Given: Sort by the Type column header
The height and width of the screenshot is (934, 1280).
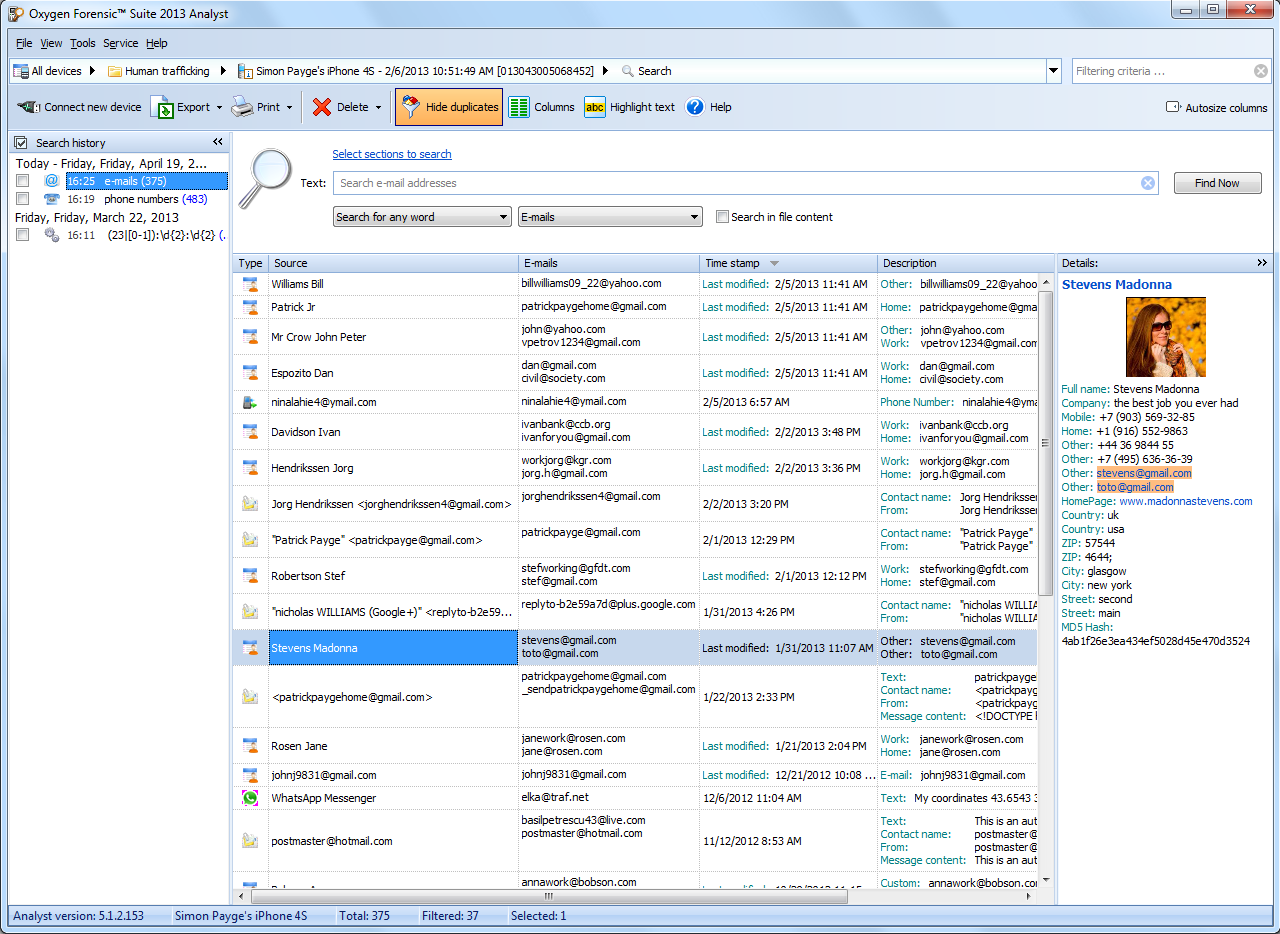Looking at the screenshot, I should [x=251, y=263].
